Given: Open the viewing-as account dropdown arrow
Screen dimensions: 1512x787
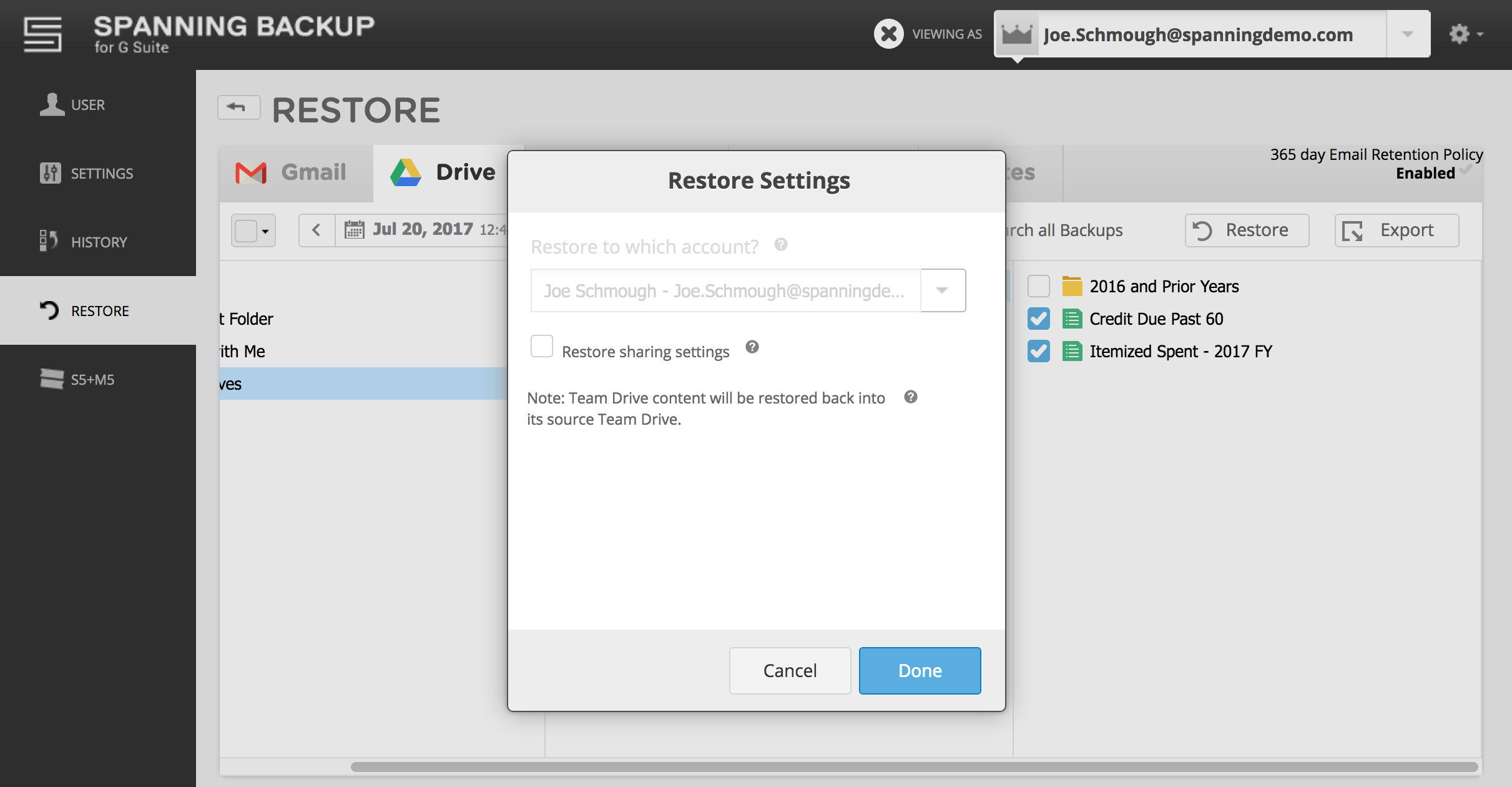Looking at the screenshot, I should (1408, 34).
